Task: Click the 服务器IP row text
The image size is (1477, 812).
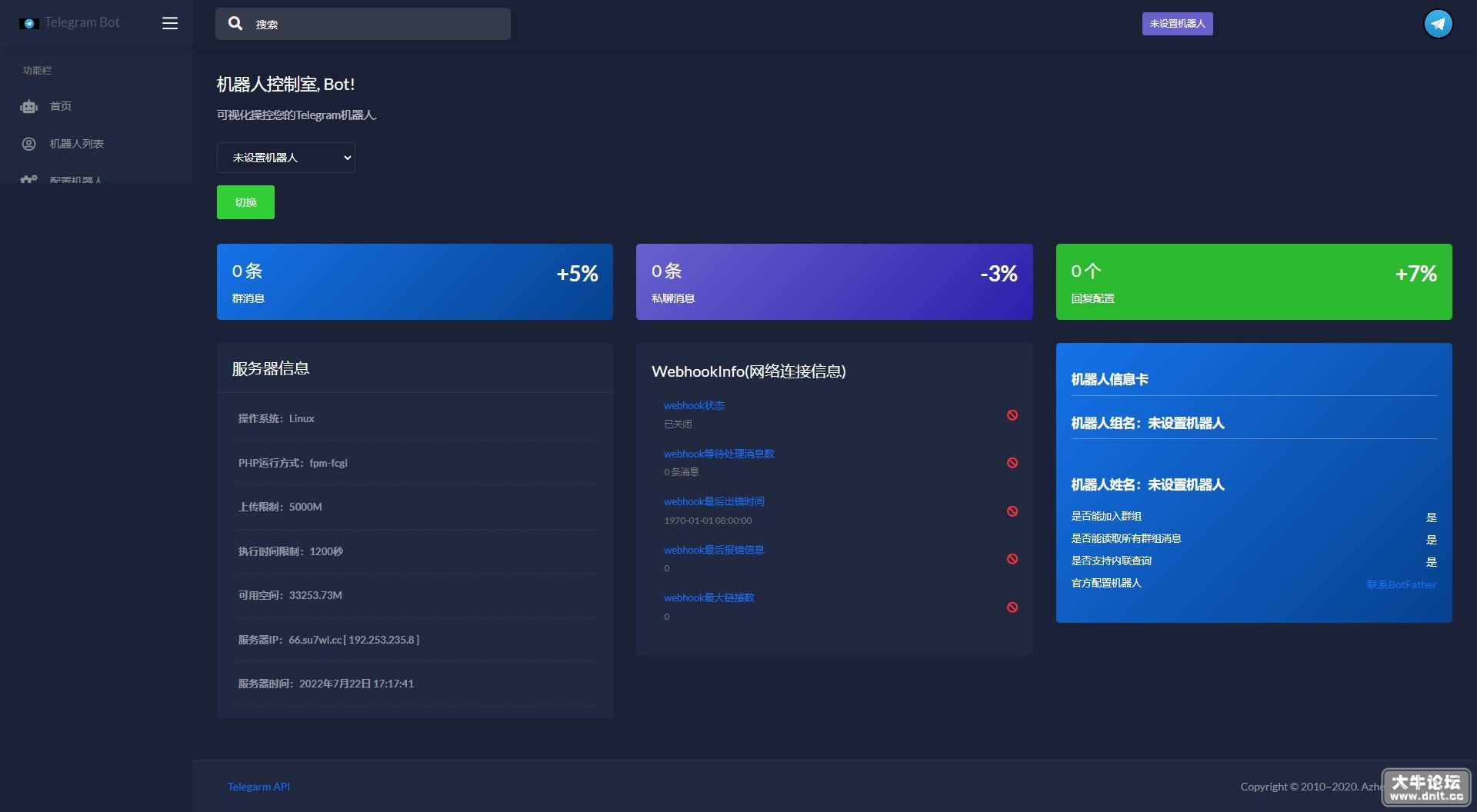Action: pos(328,640)
